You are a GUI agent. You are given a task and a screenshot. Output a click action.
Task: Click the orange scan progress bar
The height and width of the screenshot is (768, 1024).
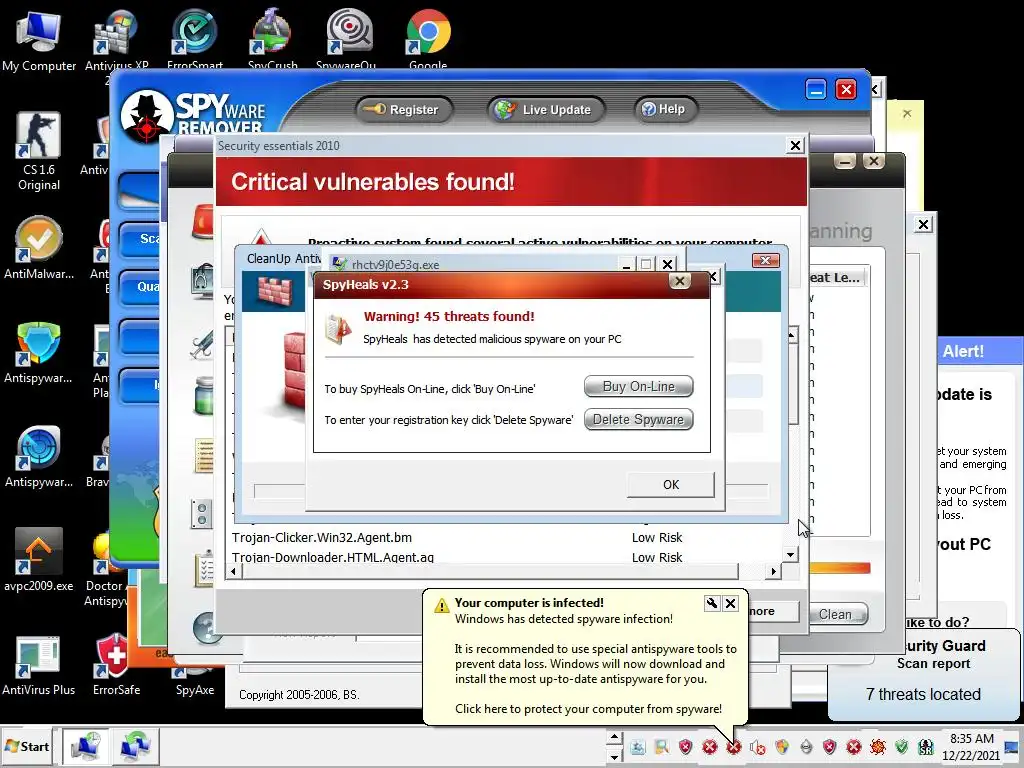pyautogui.click(x=839, y=568)
